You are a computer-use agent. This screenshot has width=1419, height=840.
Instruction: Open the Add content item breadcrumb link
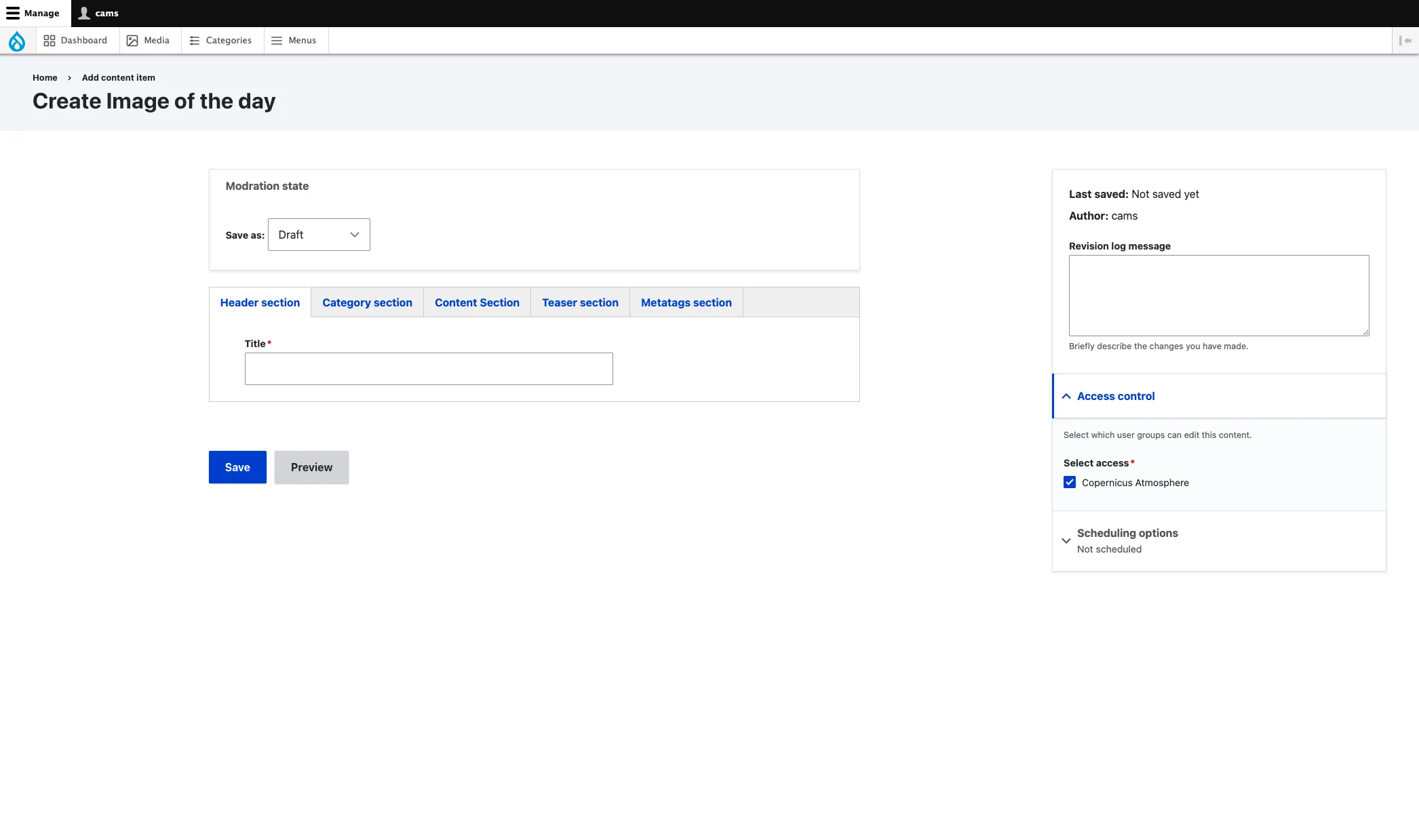[x=119, y=77]
